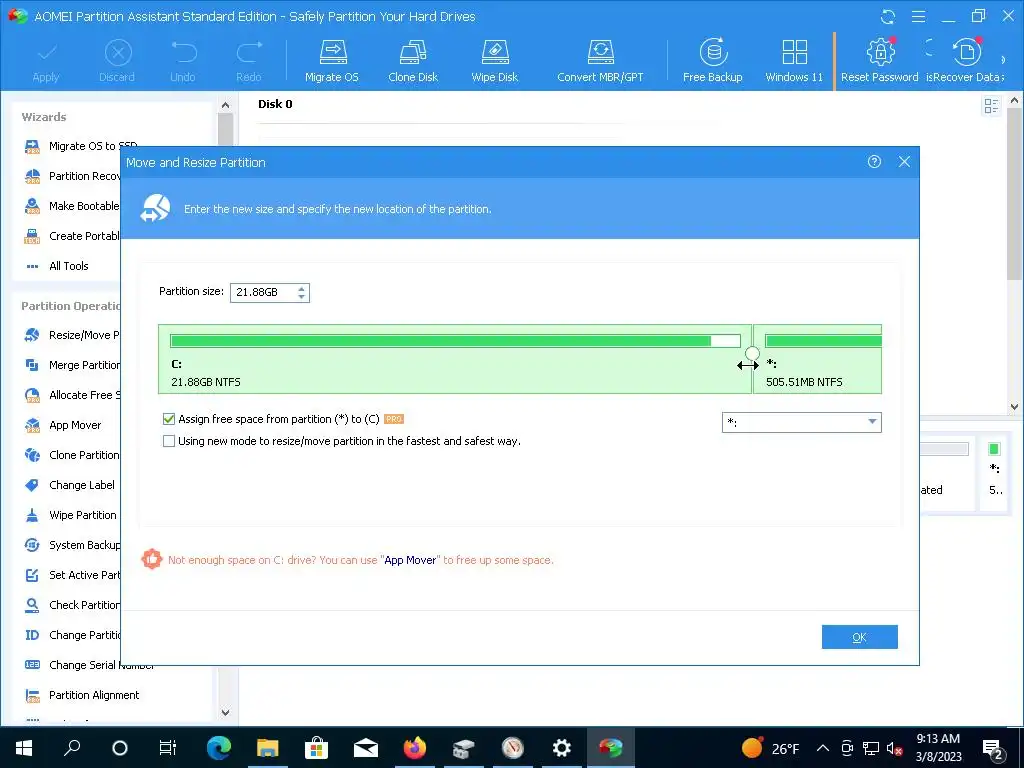
Task: Select Make Bootable media wizard
Action: coord(72,206)
